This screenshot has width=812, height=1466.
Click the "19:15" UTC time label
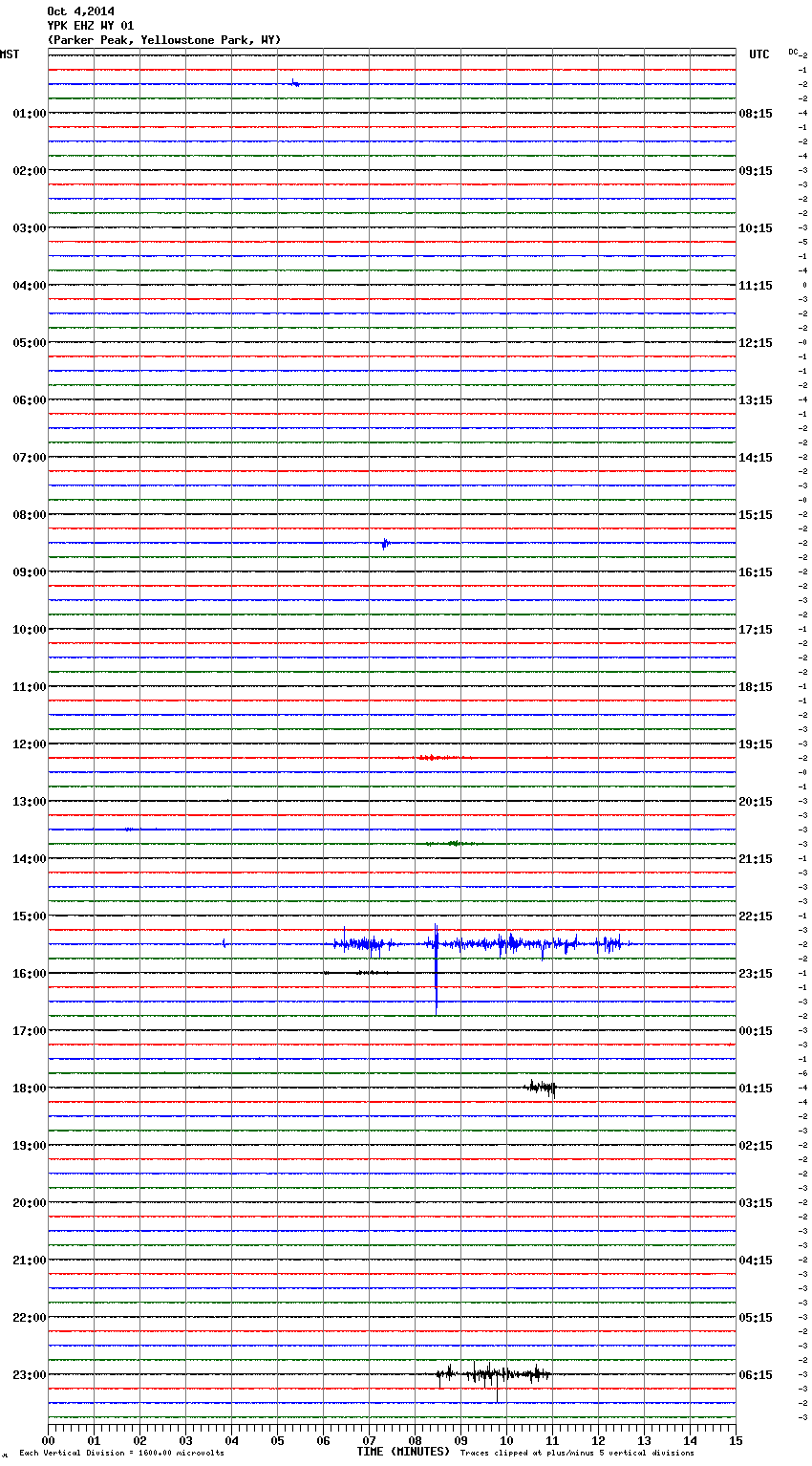coord(756,744)
